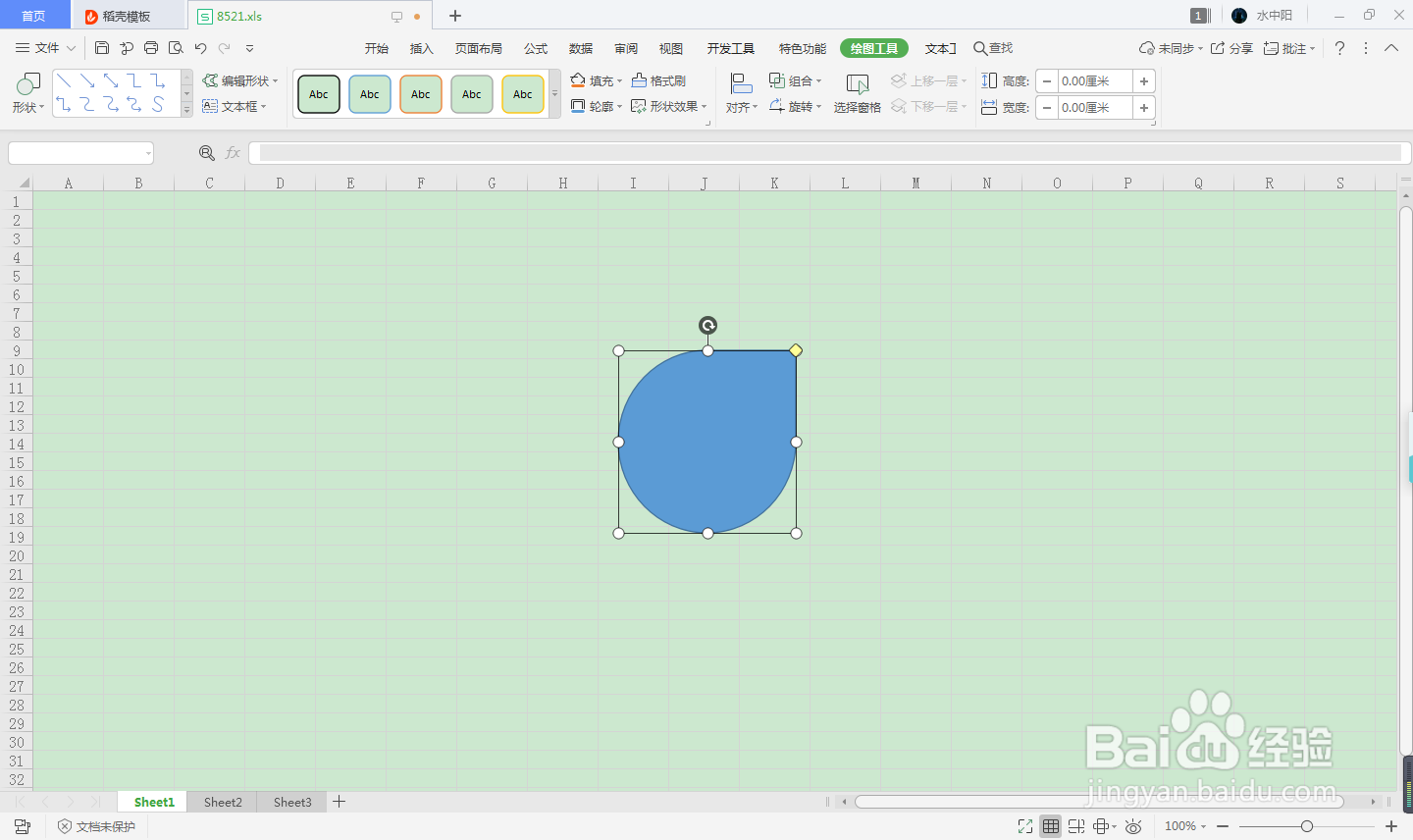Open the 编辑形状 dropdown

coord(240,80)
